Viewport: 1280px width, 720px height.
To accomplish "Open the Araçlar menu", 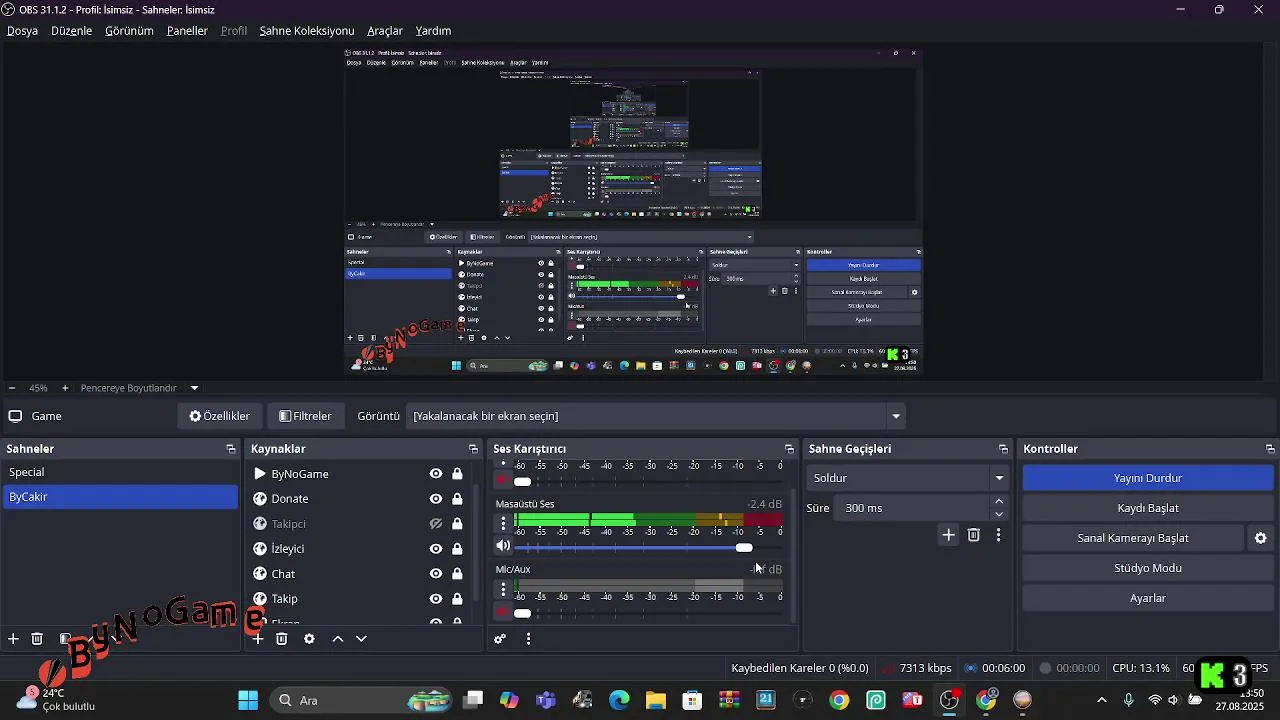I will tap(385, 31).
